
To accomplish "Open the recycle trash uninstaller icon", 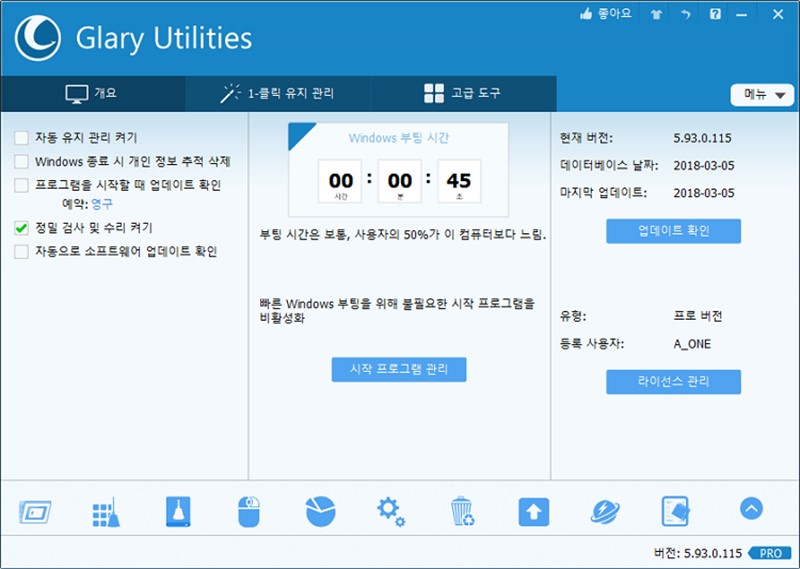I will [x=462, y=511].
